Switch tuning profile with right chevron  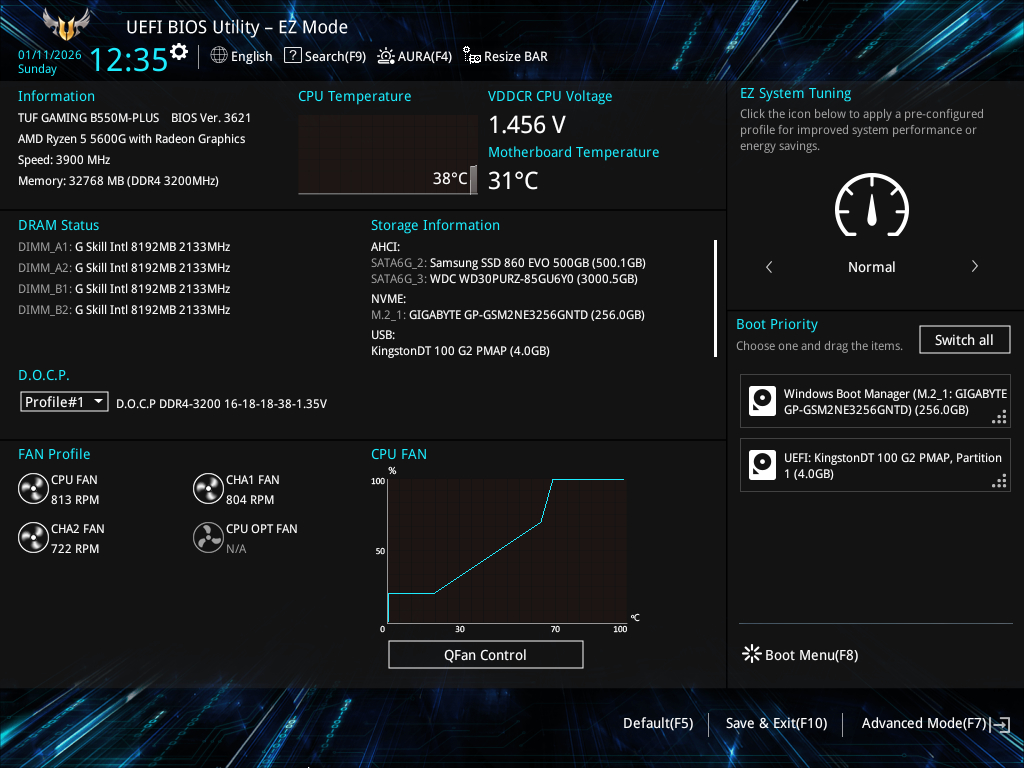975,267
